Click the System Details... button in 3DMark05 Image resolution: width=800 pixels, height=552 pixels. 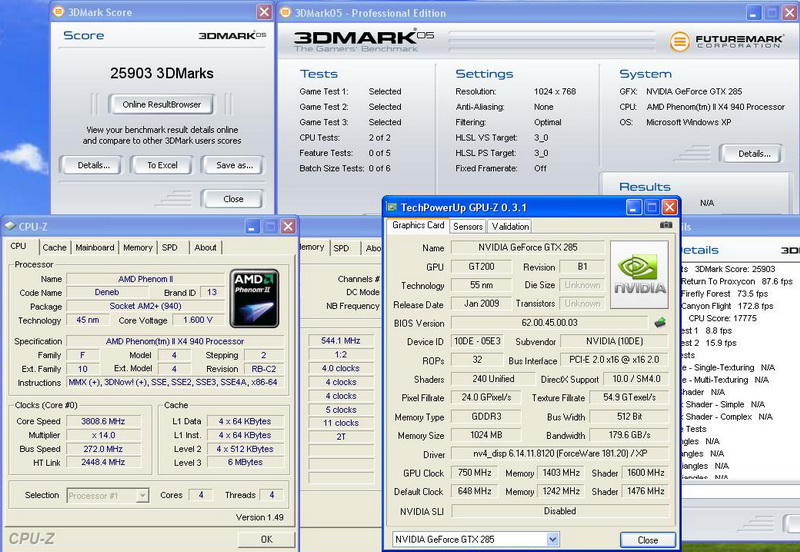click(754, 154)
